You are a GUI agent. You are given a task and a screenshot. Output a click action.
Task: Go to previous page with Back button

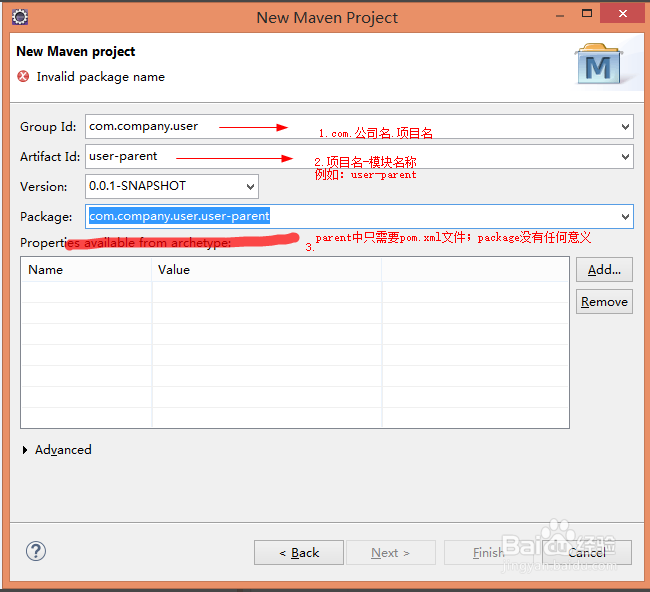coord(299,553)
